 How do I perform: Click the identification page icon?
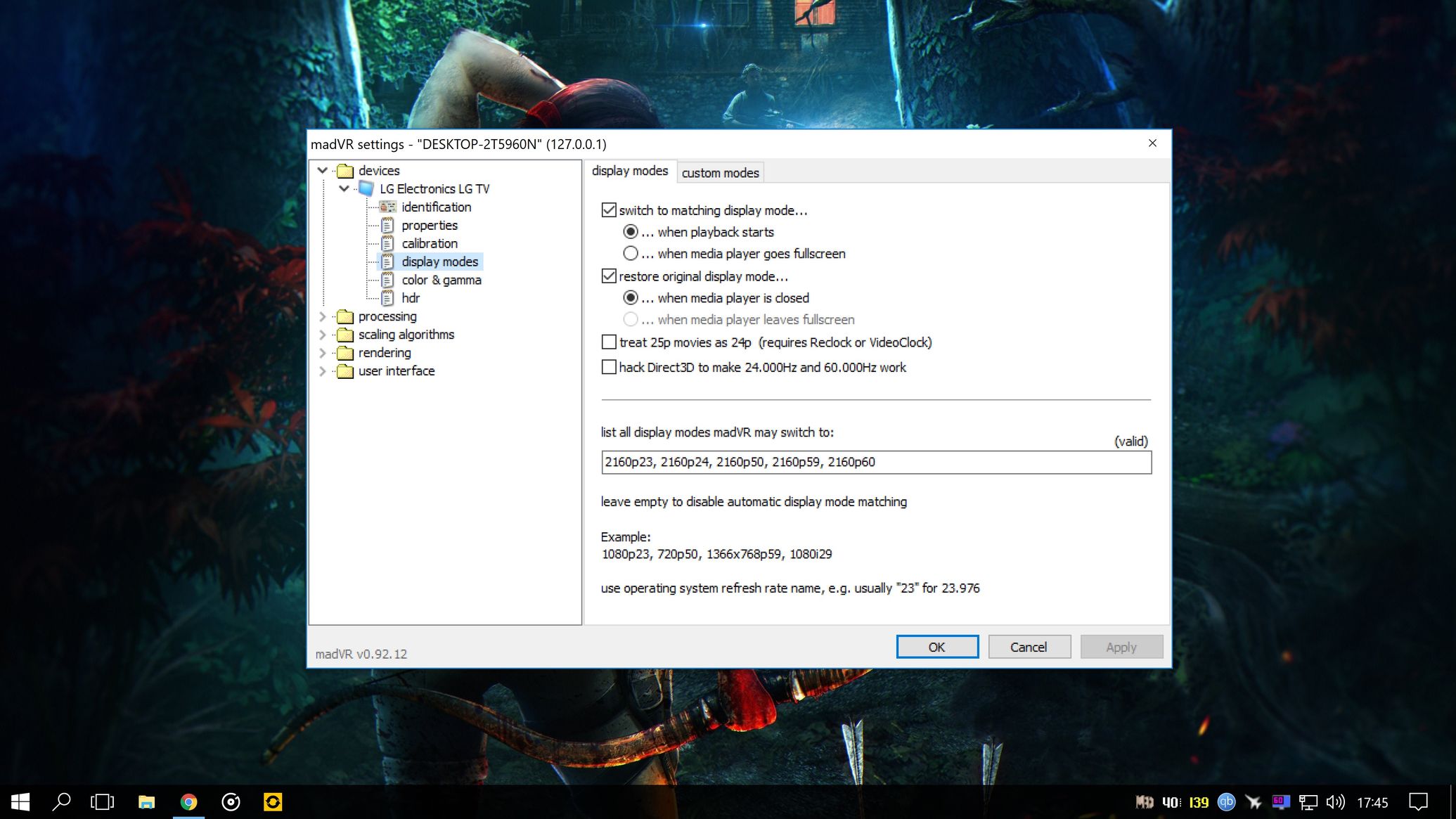point(387,207)
